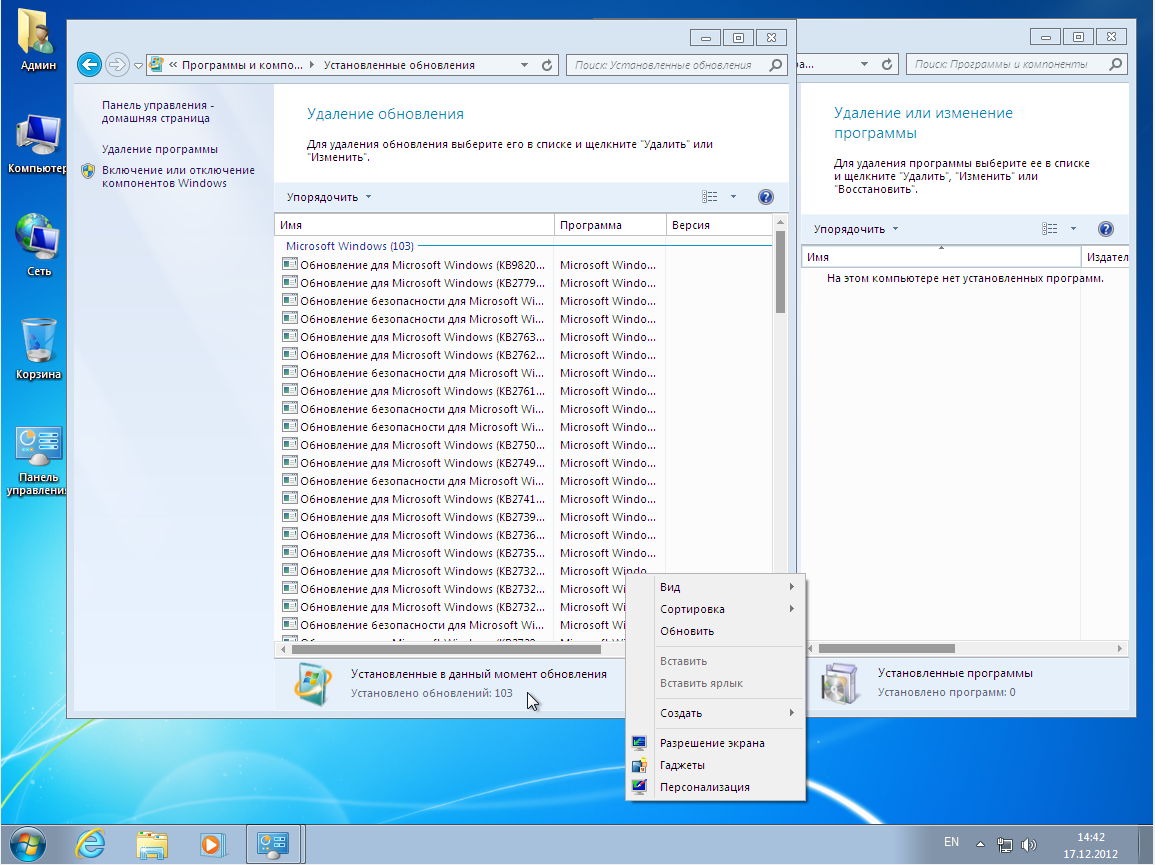
Task: Open Start menu orb
Action: [28, 844]
